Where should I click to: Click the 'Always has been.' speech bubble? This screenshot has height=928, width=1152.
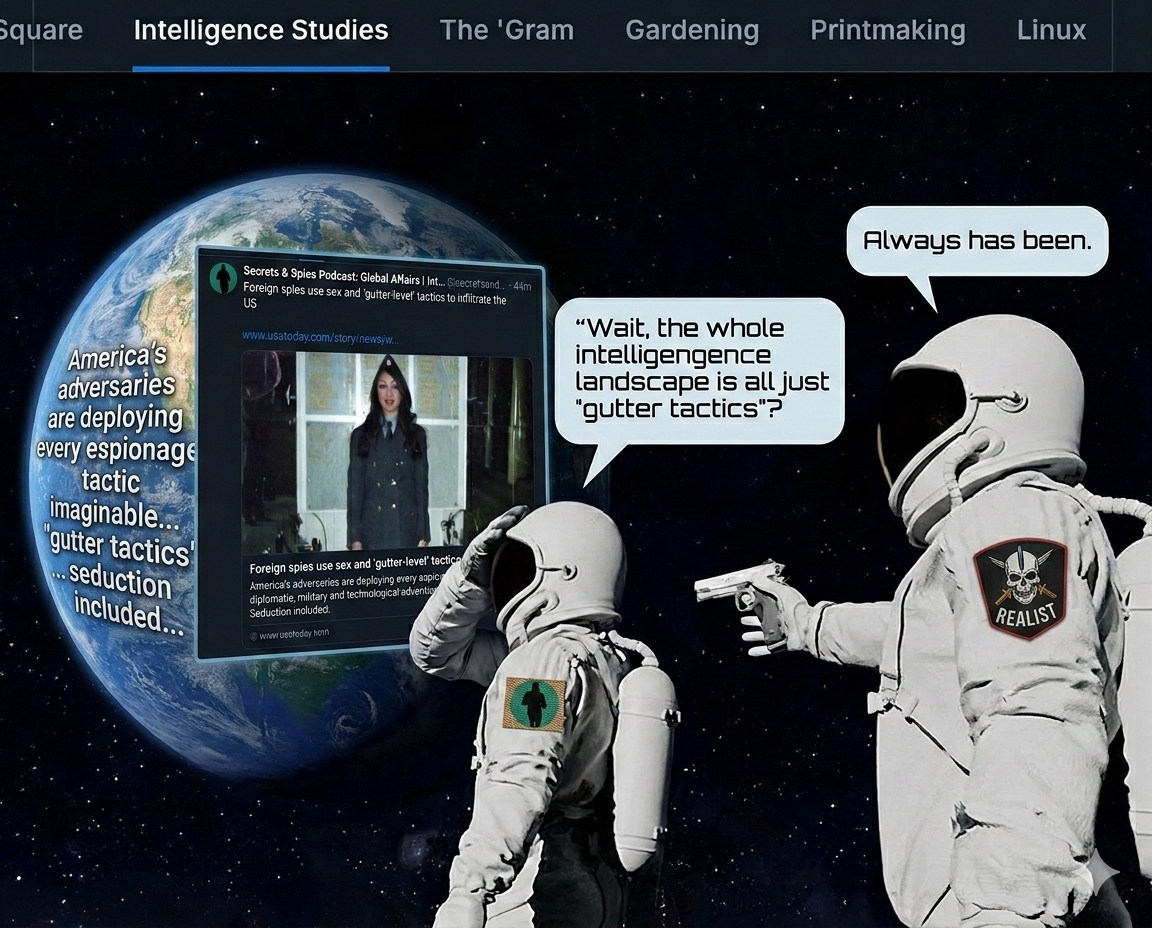[x=977, y=240]
